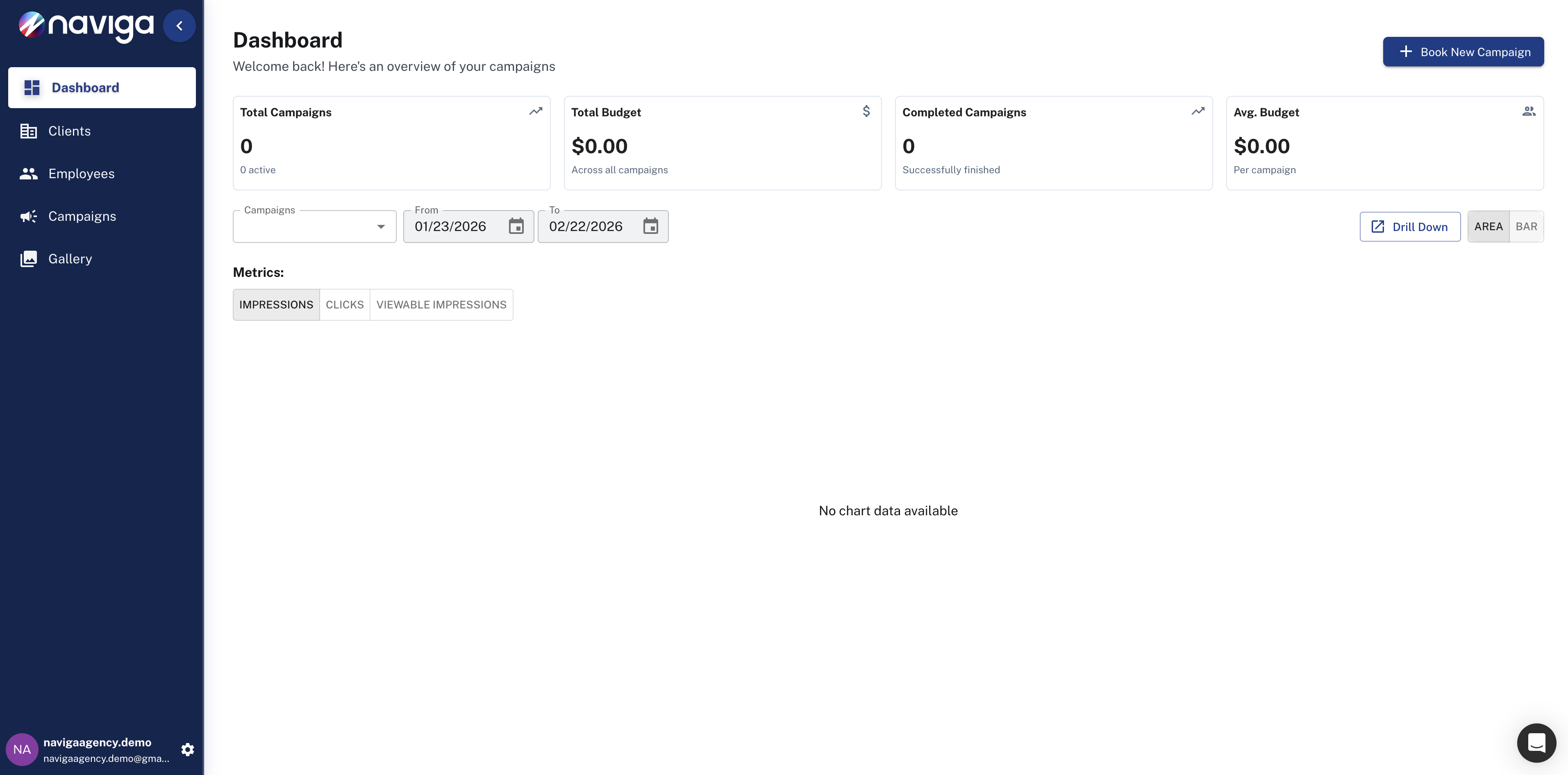Viewport: 1568px width, 775px height.
Task: Click the Total Campaigns trend arrow icon
Action: point(535,111)
